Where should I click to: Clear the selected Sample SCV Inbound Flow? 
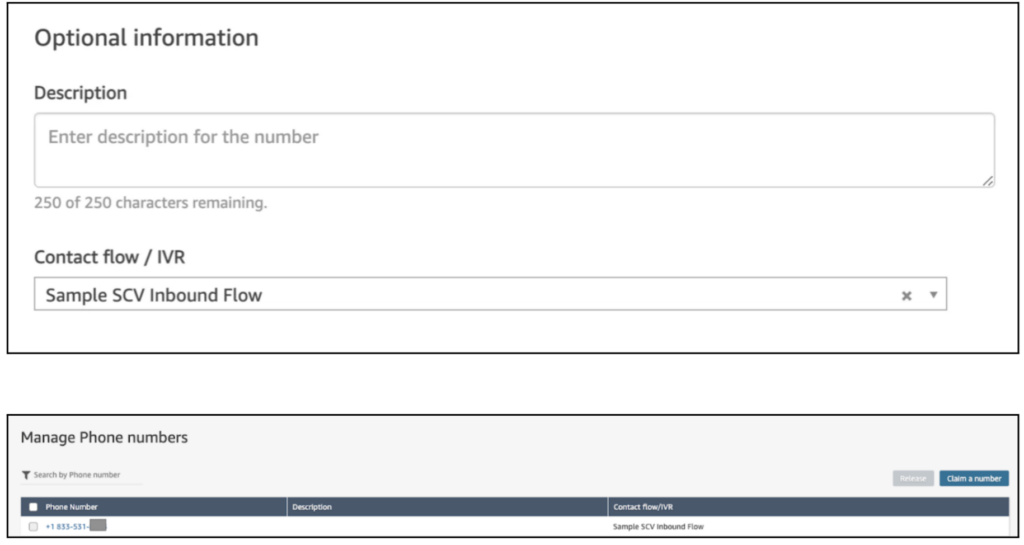[906, 296]
